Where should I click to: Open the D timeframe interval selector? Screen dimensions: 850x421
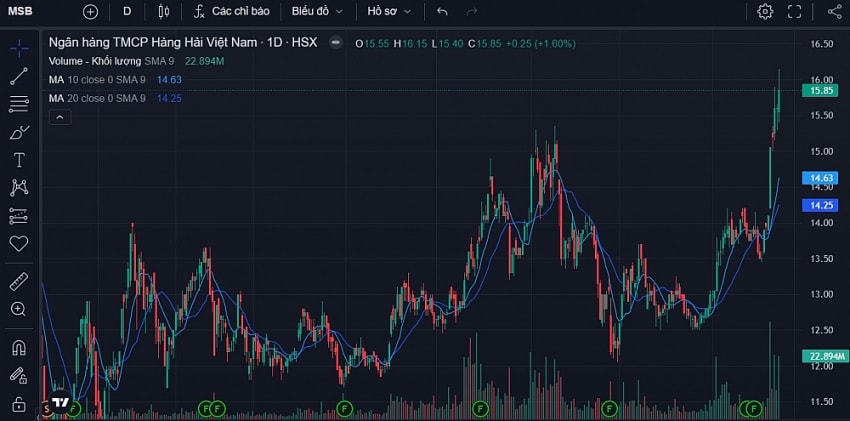(127, 11)
